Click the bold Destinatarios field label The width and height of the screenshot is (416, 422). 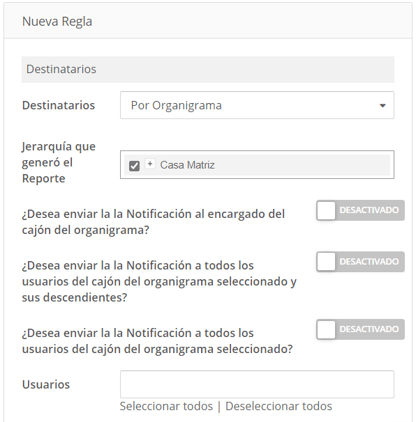coord(59,105)
